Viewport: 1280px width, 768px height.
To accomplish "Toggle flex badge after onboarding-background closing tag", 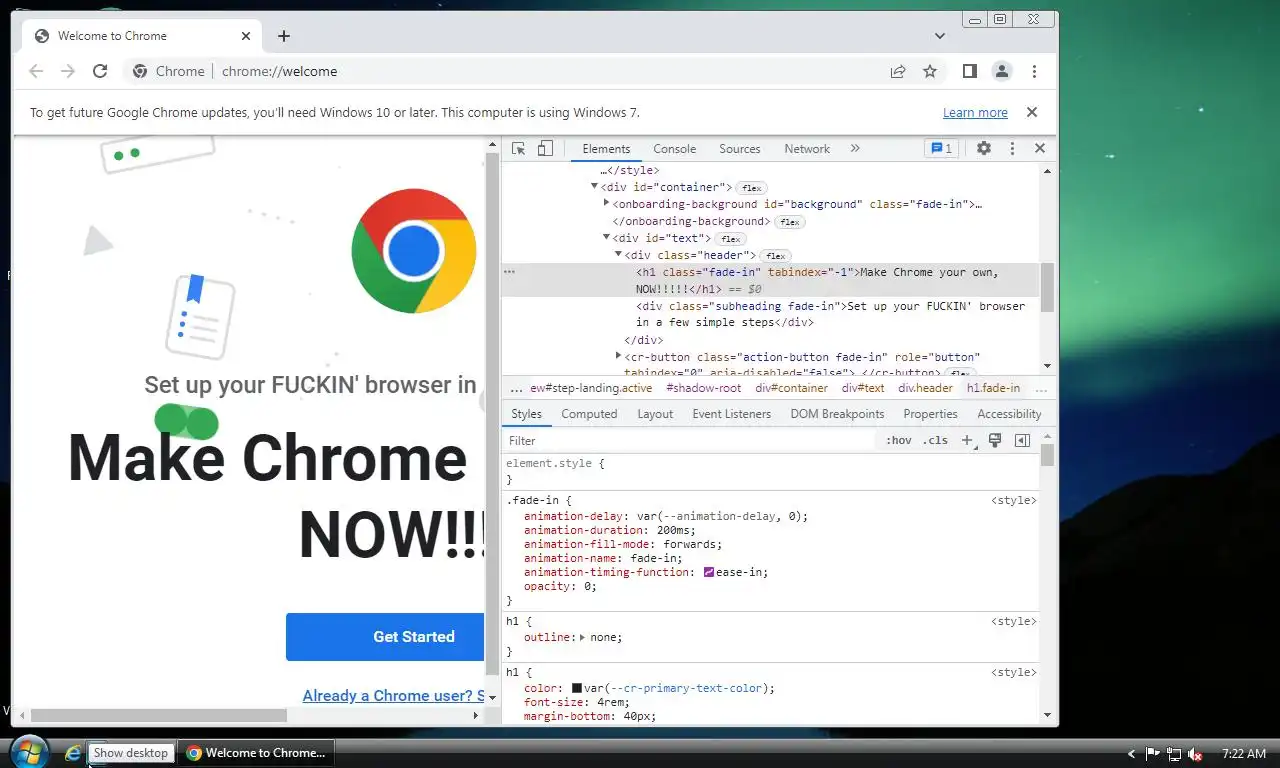I will click(789, 222).
